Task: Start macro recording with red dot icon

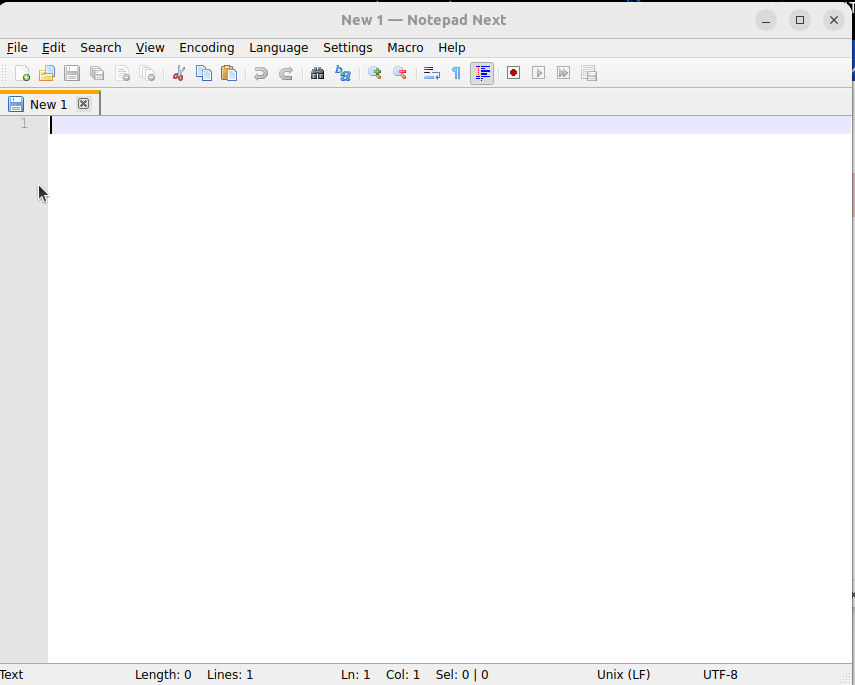Action: point(513,73)
